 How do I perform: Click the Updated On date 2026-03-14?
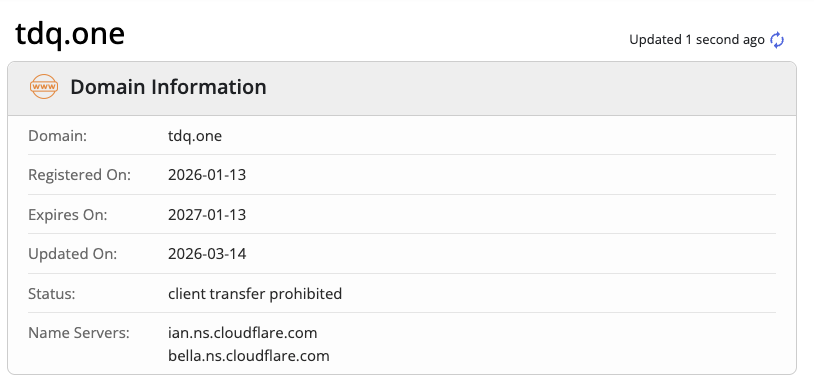click(207, 254)
